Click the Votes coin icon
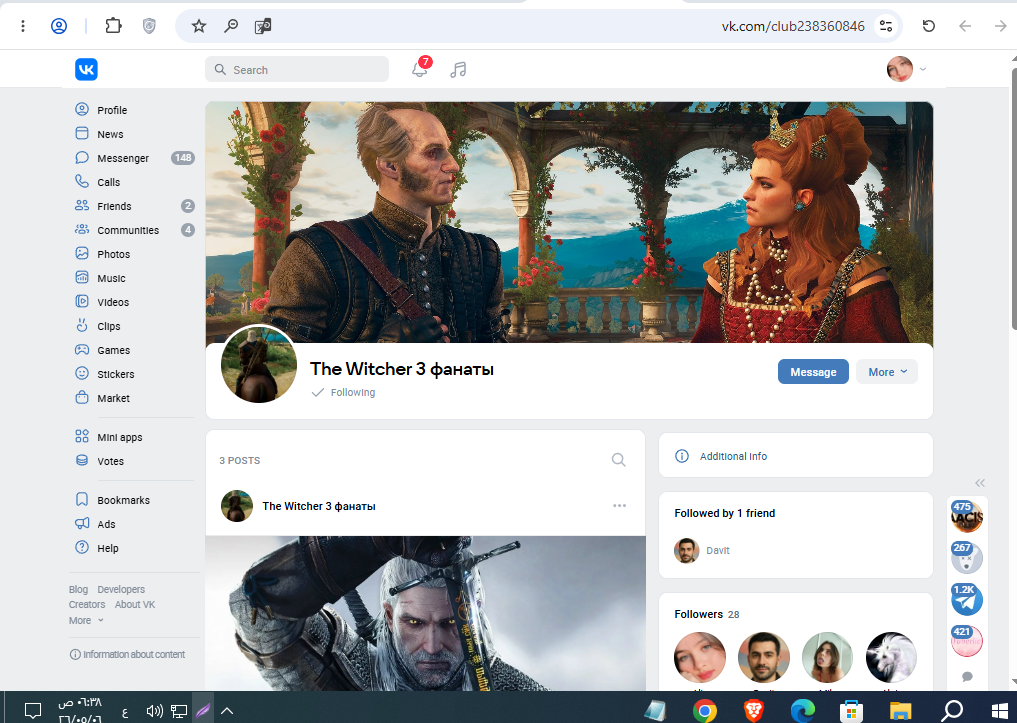The image size is (1017, 723). [x=82, y=460]
